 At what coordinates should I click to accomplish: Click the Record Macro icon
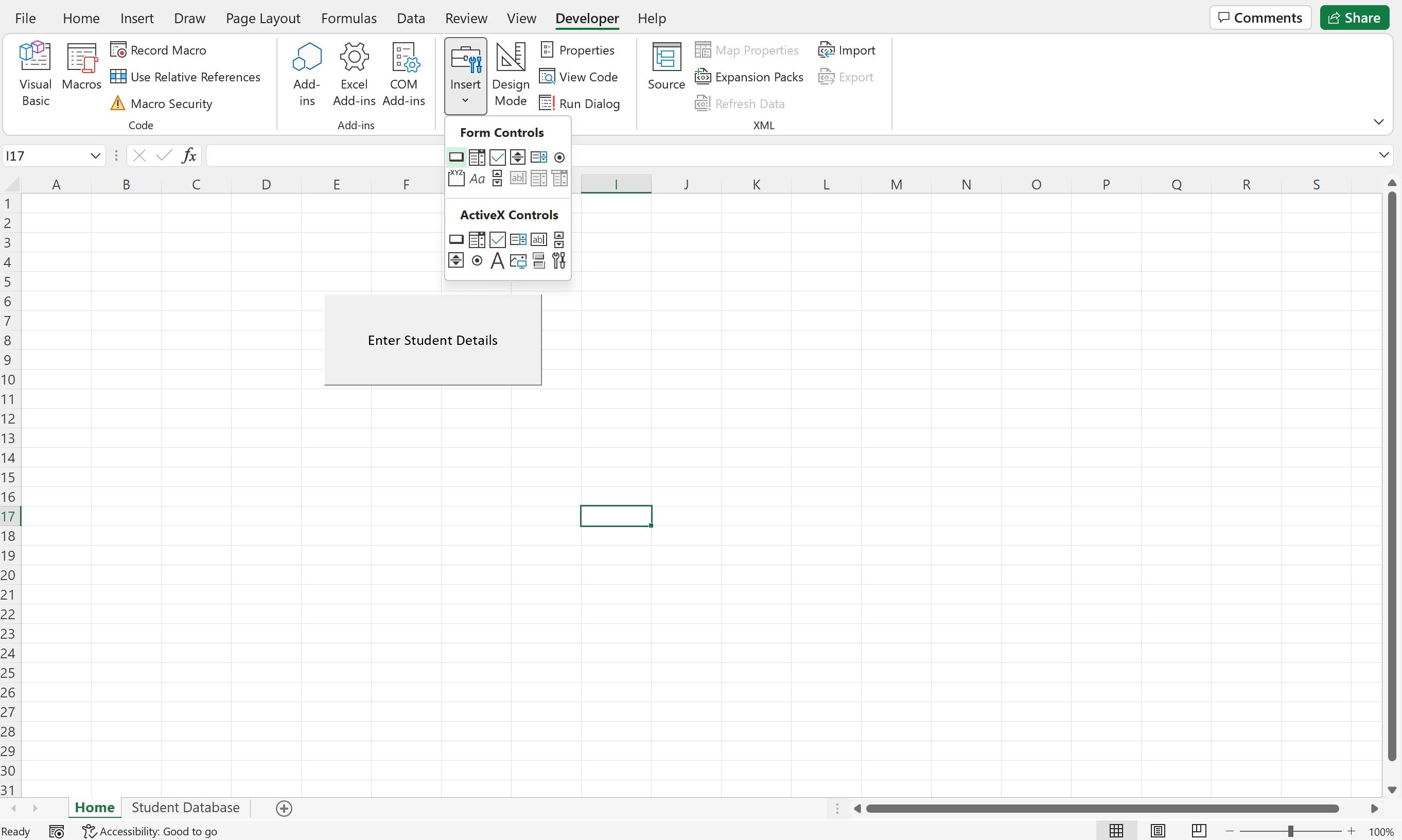point(118,49)
